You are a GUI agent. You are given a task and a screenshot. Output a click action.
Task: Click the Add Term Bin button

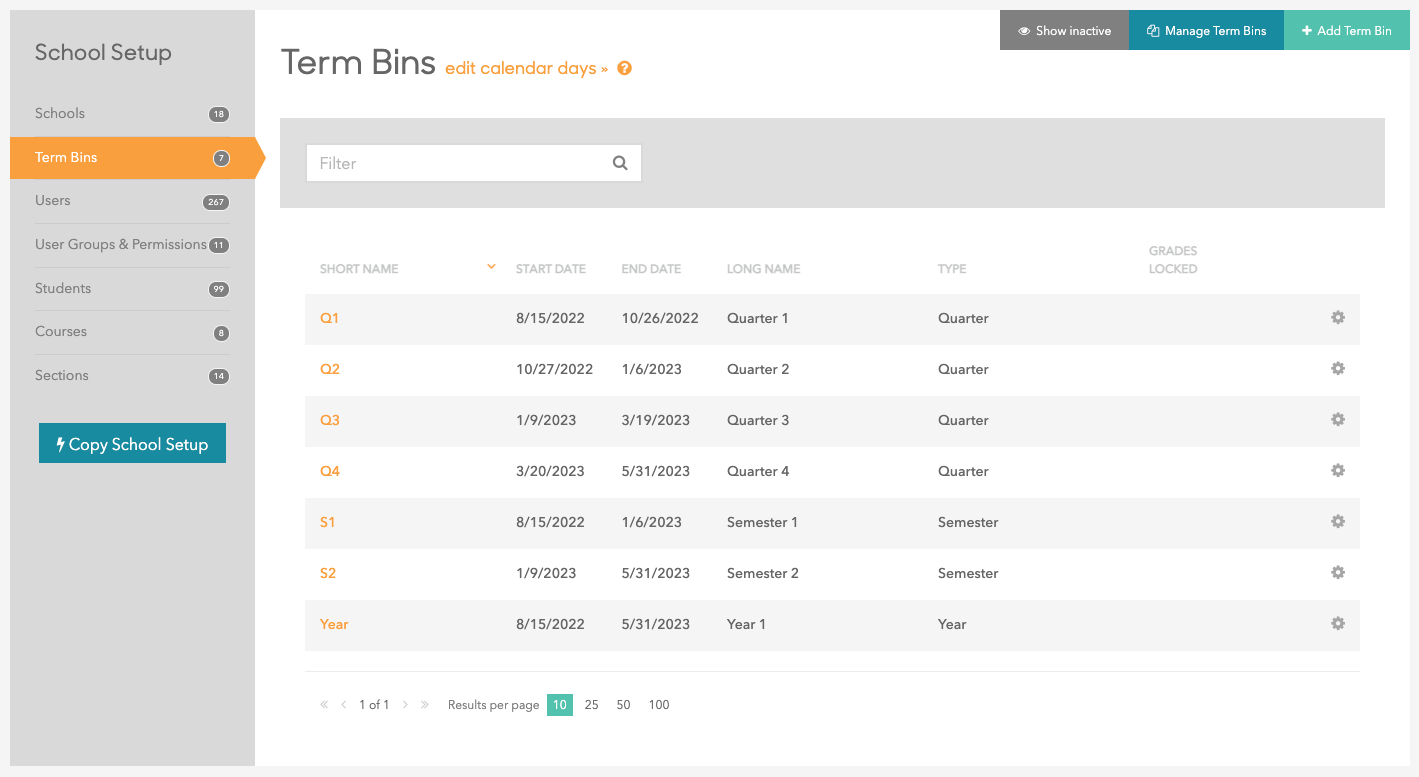(x=1347, y=30)
